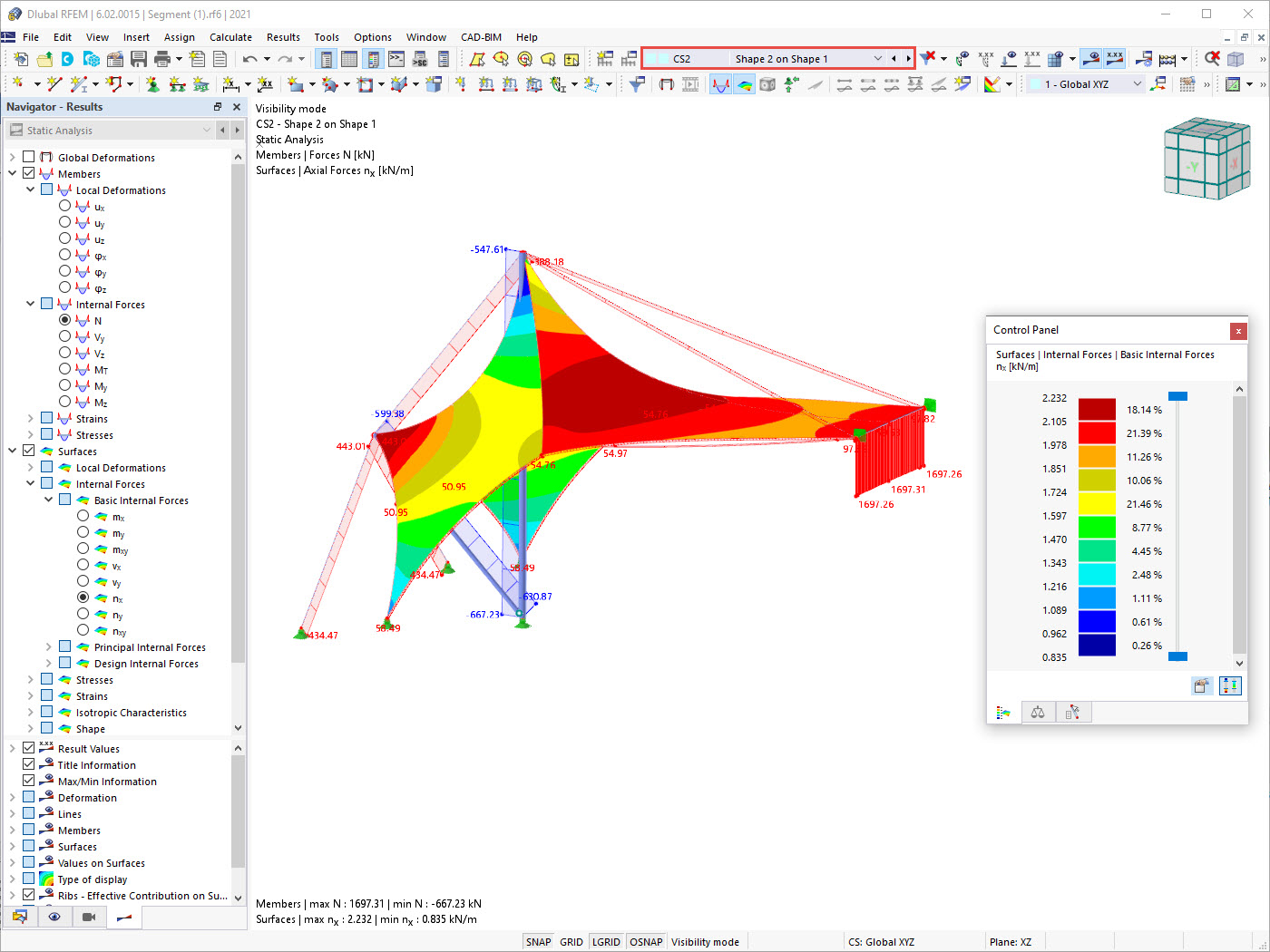Click the red X zoom delete icon

(x=1212, y=58)
